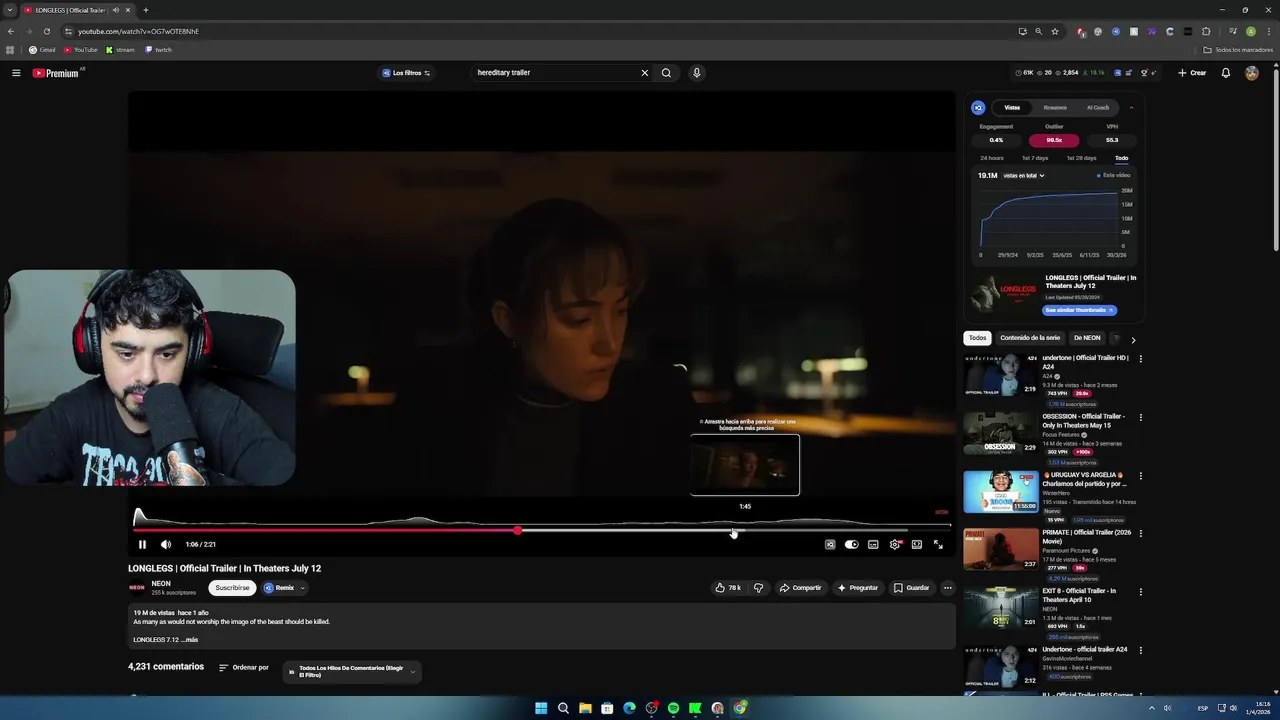Select the Todos chip
This screenshot has width=1280, height=720.
coord(978,338)
